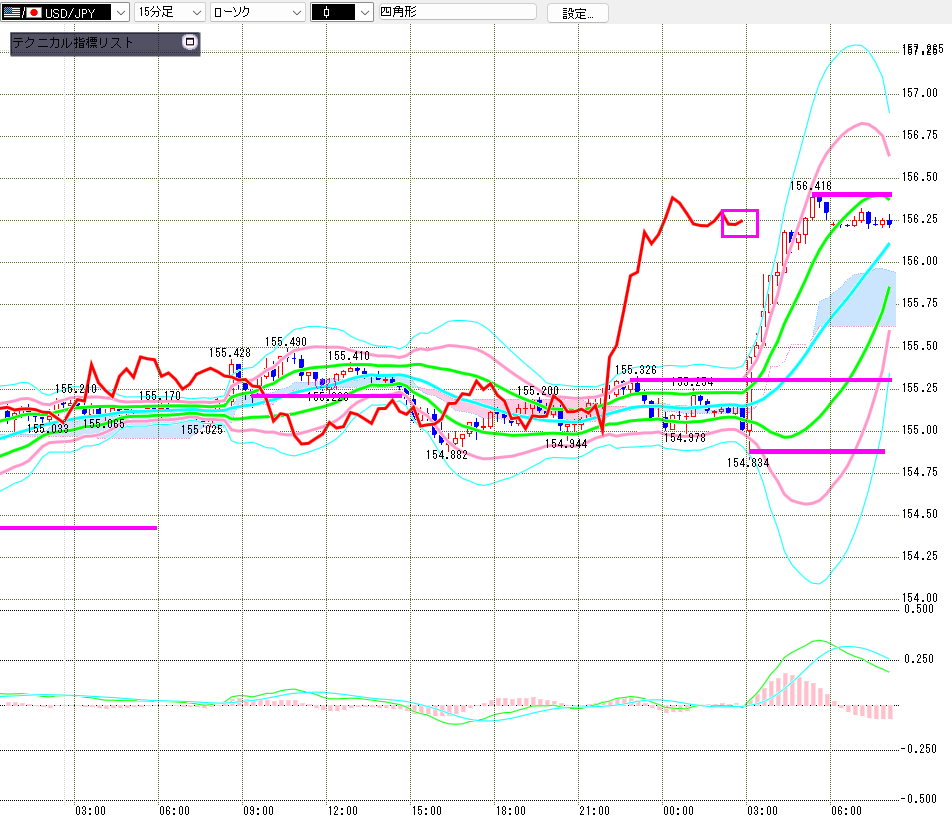Click the 155.490 price label

pyautogui.click(x=286, y=342)
